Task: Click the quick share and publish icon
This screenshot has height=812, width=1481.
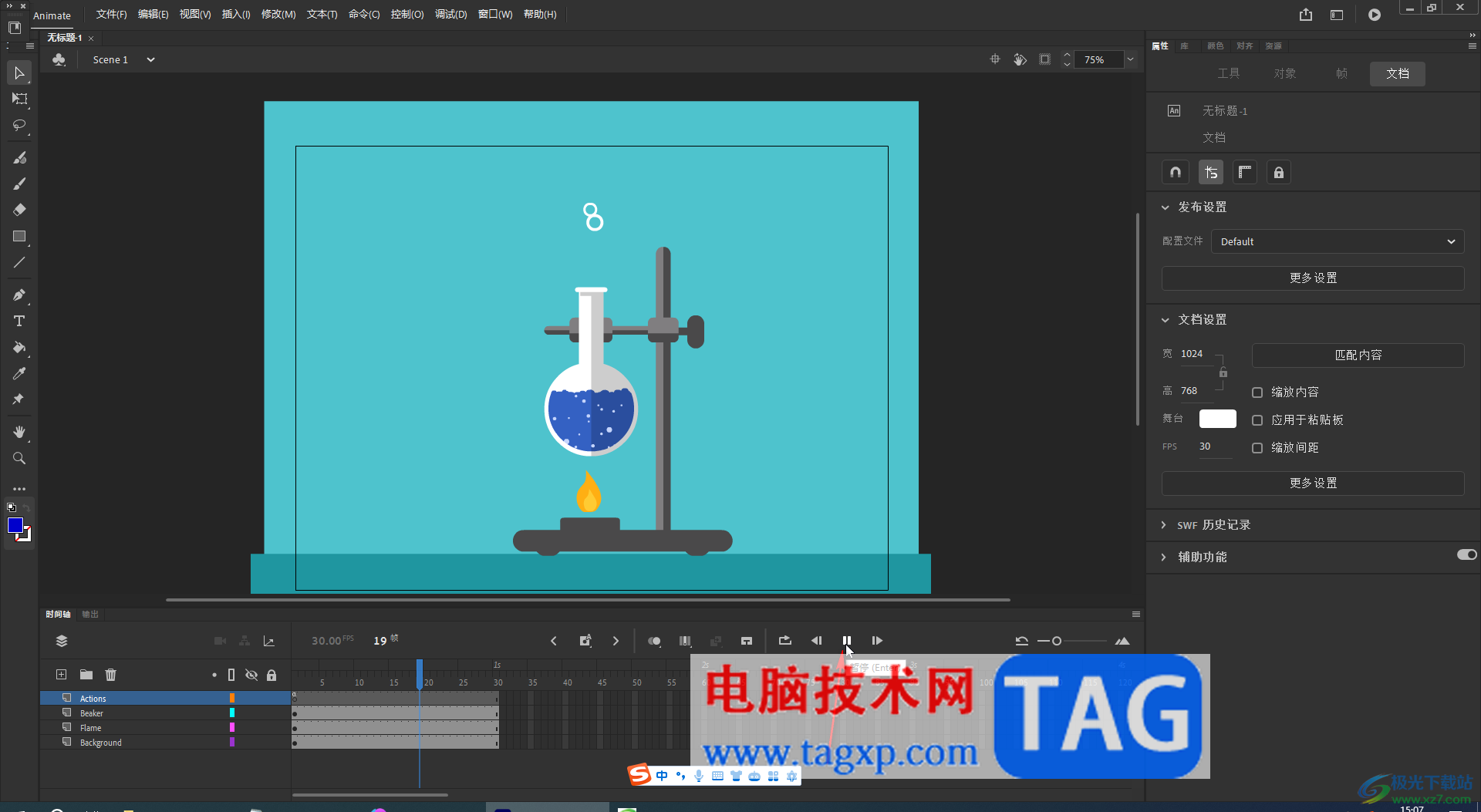Action: [1305, 15]
